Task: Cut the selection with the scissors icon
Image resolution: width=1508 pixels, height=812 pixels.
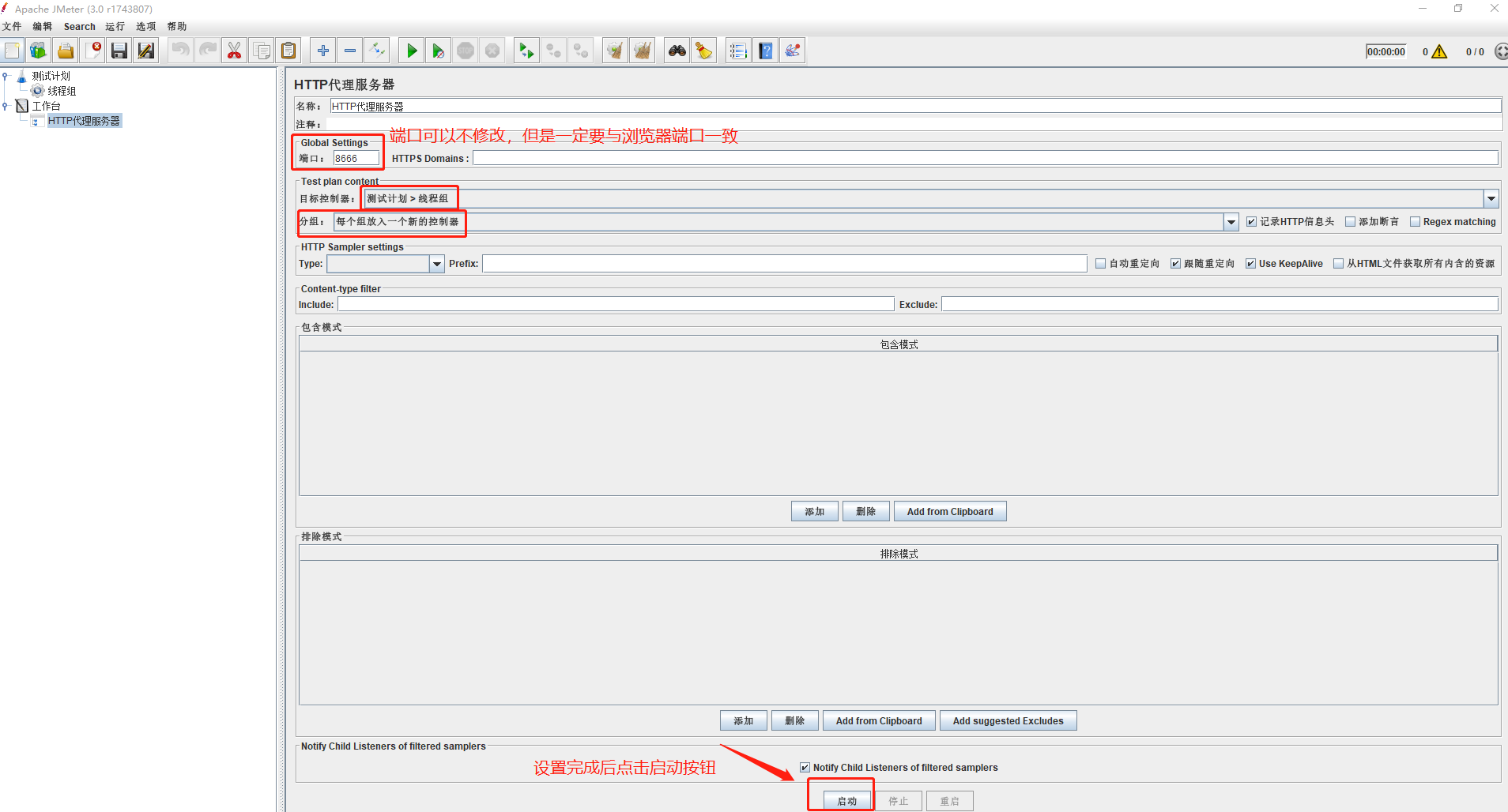Action: tap(234, 51)
